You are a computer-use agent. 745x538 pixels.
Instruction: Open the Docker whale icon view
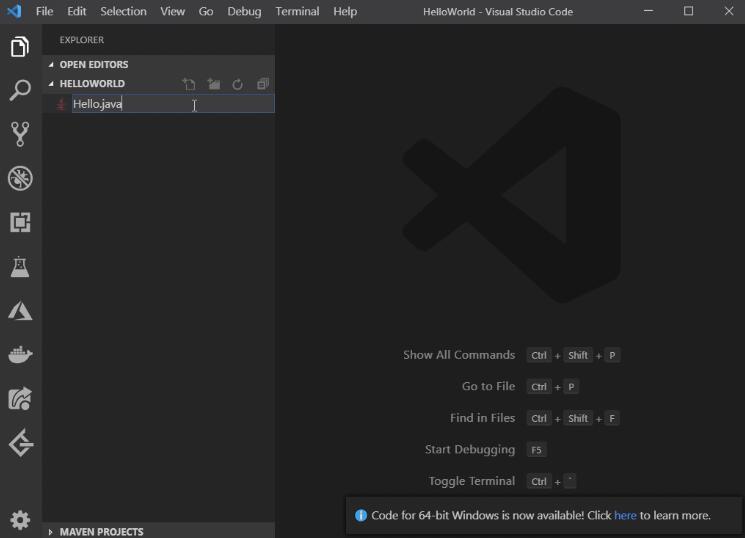click(20, 355)
